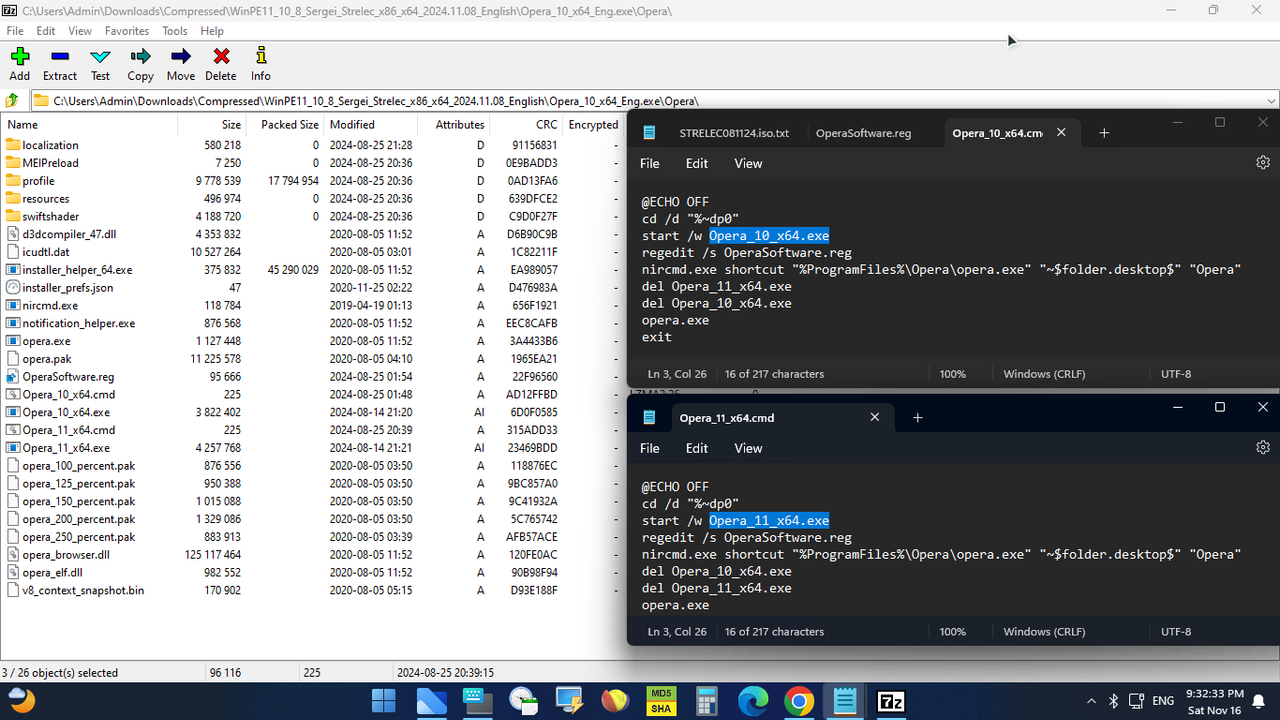Open Microsoft Edge from the taskbar
This screenshot has height=720, width=1280.
tap(753, 701)
